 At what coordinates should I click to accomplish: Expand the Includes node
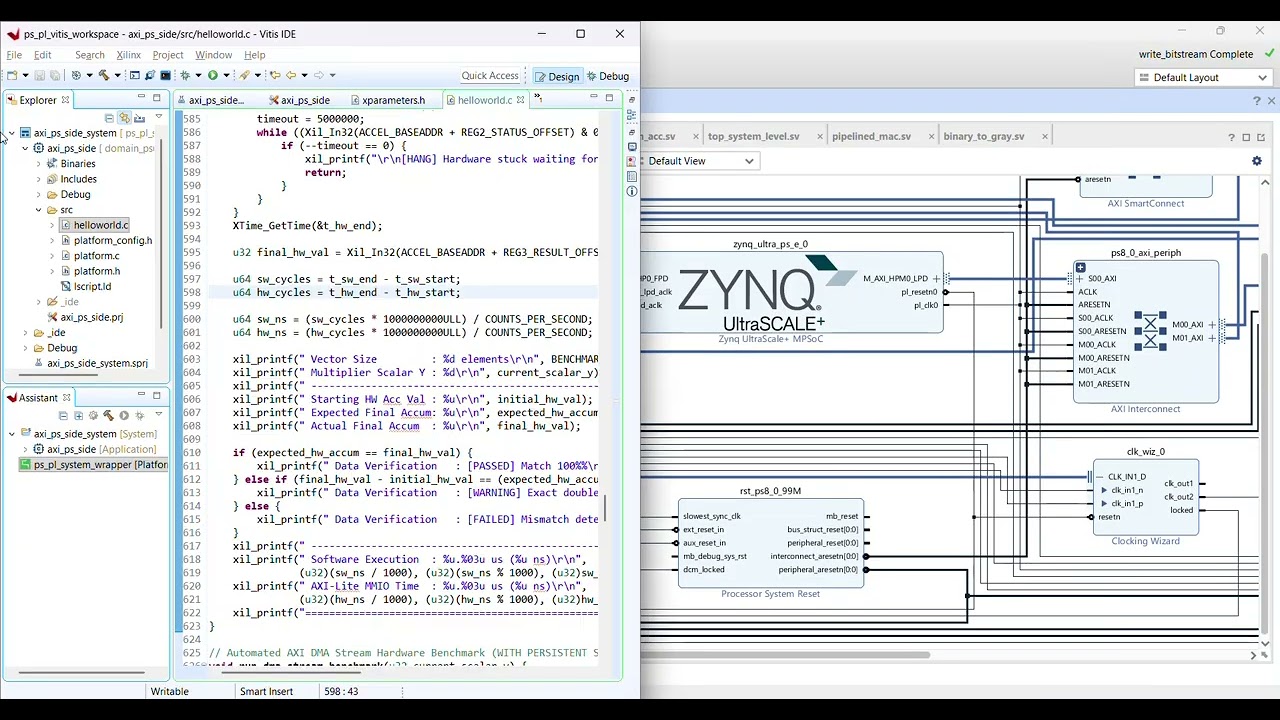(x=38, y=179)
